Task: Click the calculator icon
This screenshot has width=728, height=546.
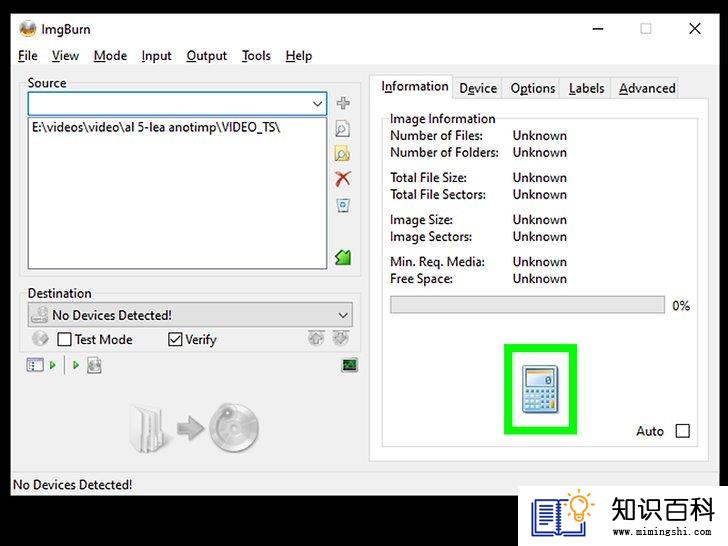Action: coord(540,389)
